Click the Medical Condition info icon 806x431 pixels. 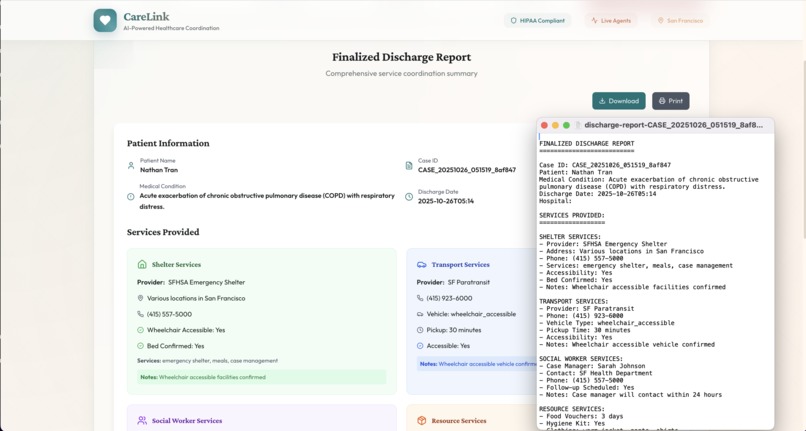click(131, 196)
